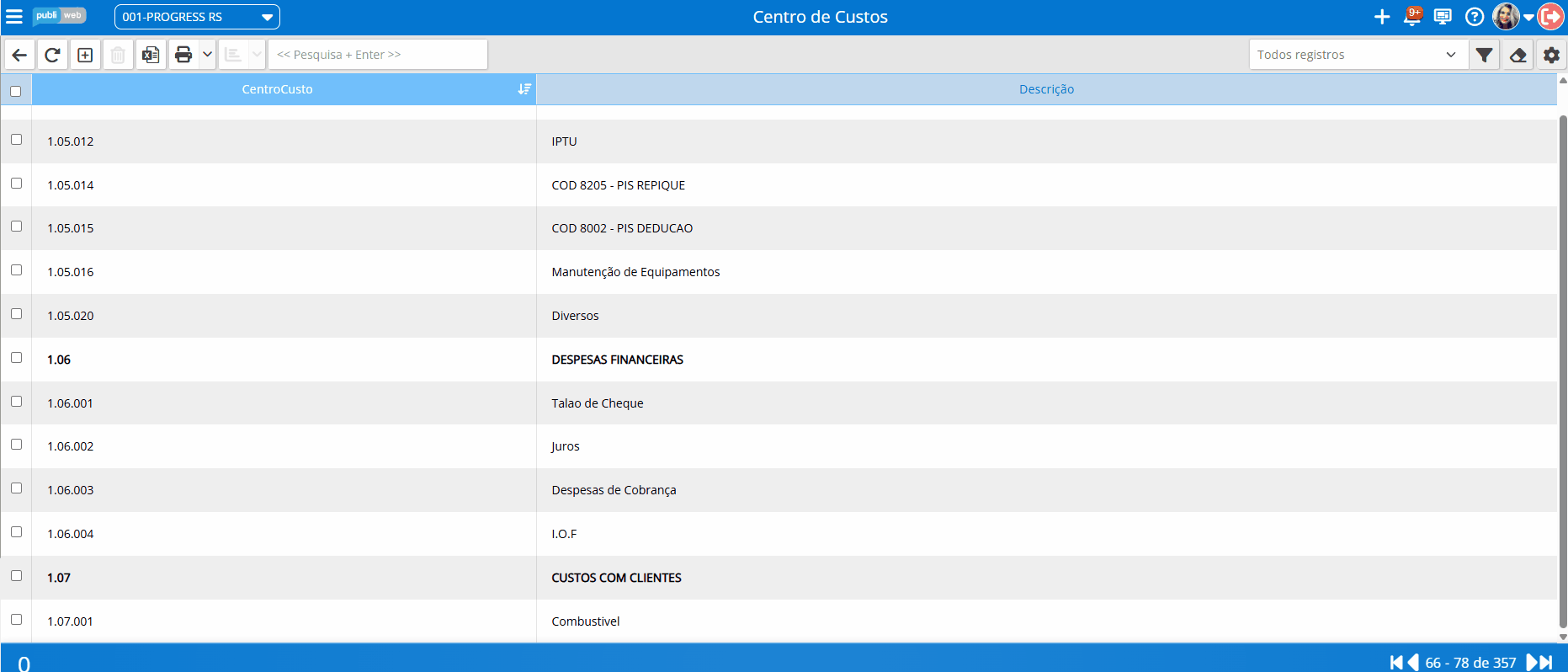Check the row 1.06 DESPESAS FINANCEIRAS checkbox
Image resolution: width=1568 pixels, height=672 pixels.
[x=16, y=358]
